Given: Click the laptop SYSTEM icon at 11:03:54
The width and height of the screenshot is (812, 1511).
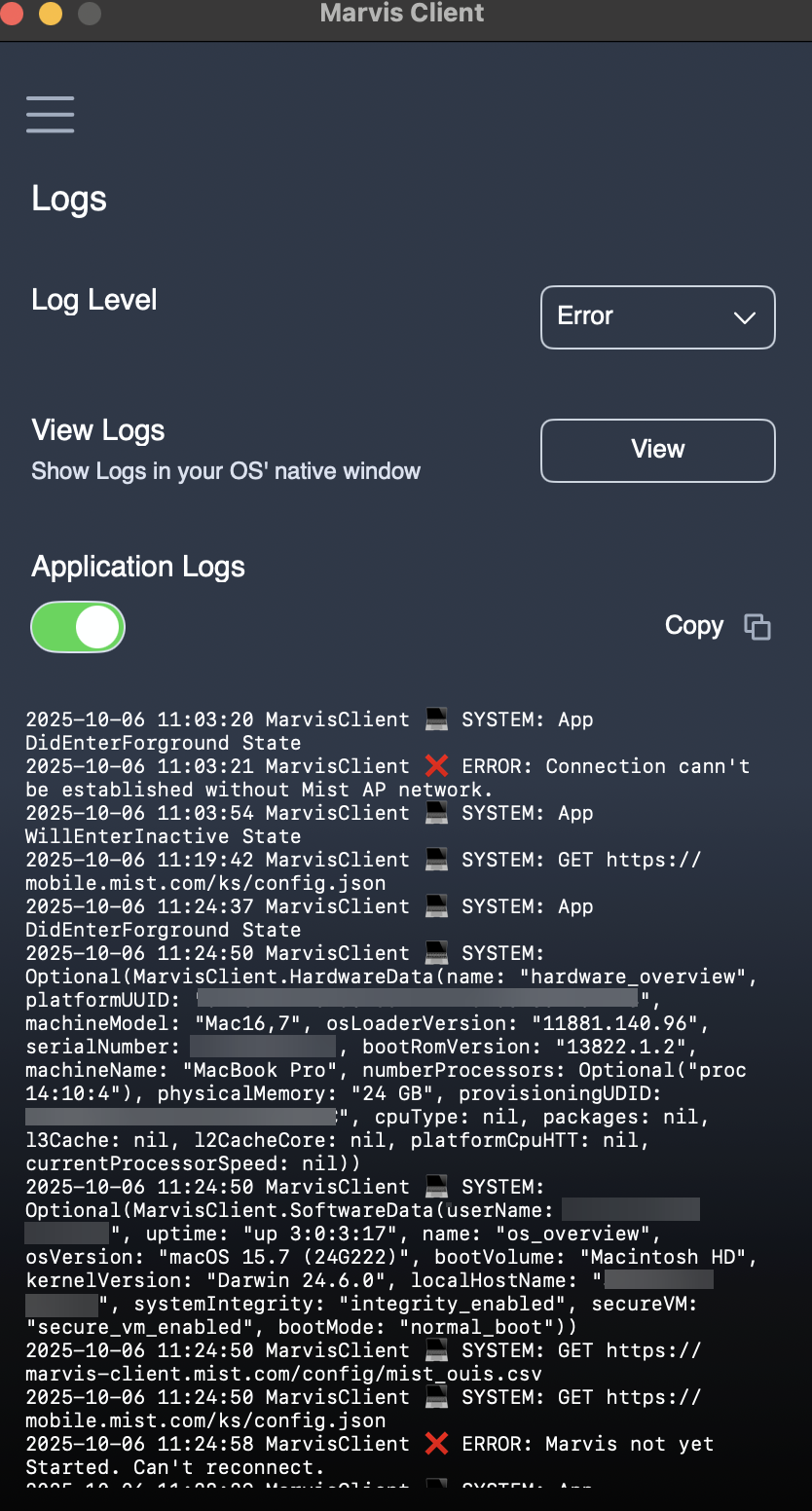Looking at the screenshot, I should coord(436,813).
